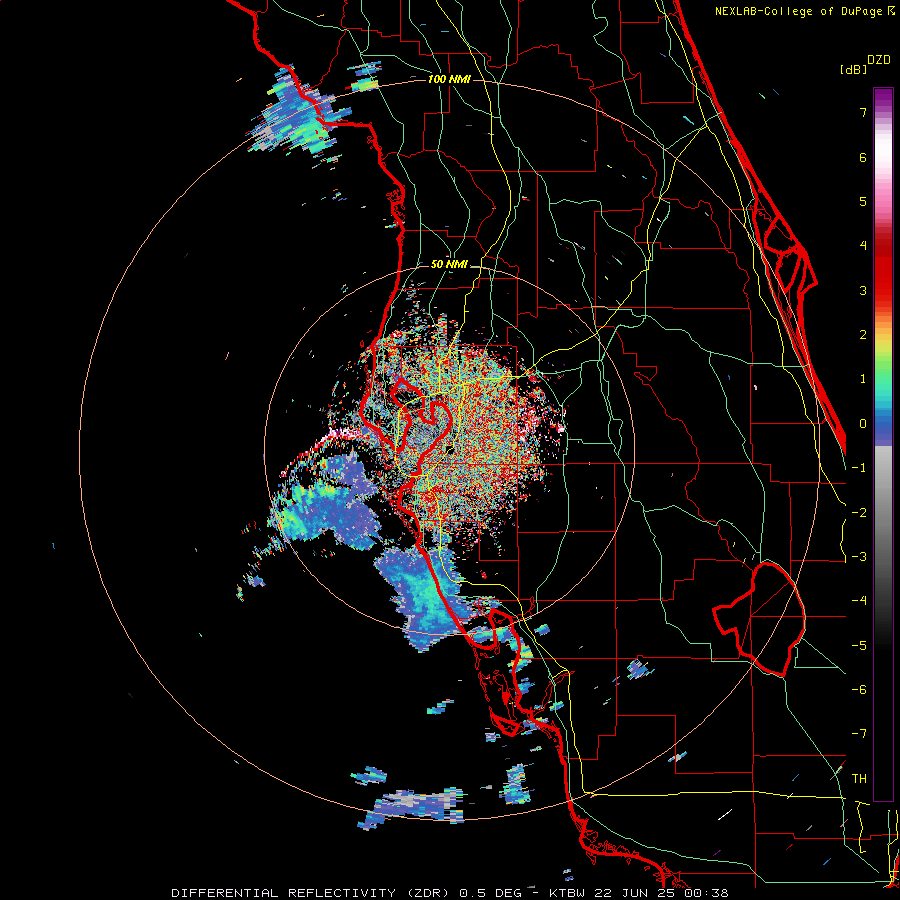The image size is (900, 900).
Task: Click the 6 value on color scale
Action: 863,157
